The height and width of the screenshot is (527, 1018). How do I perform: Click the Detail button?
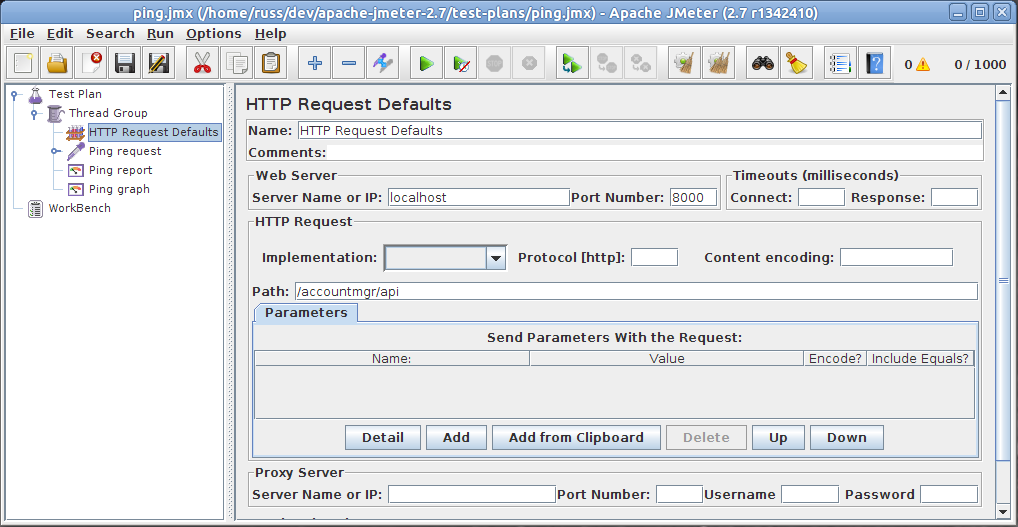pos(383,437)
